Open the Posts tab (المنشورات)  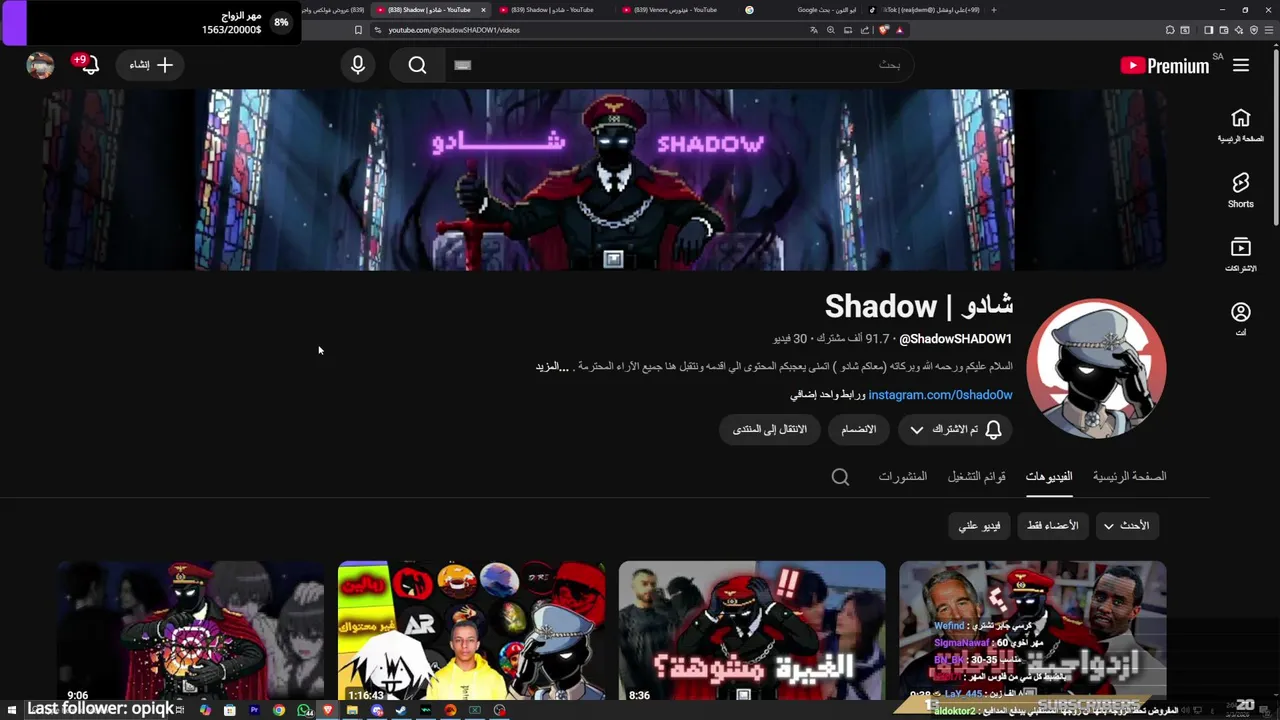point(903,477)
